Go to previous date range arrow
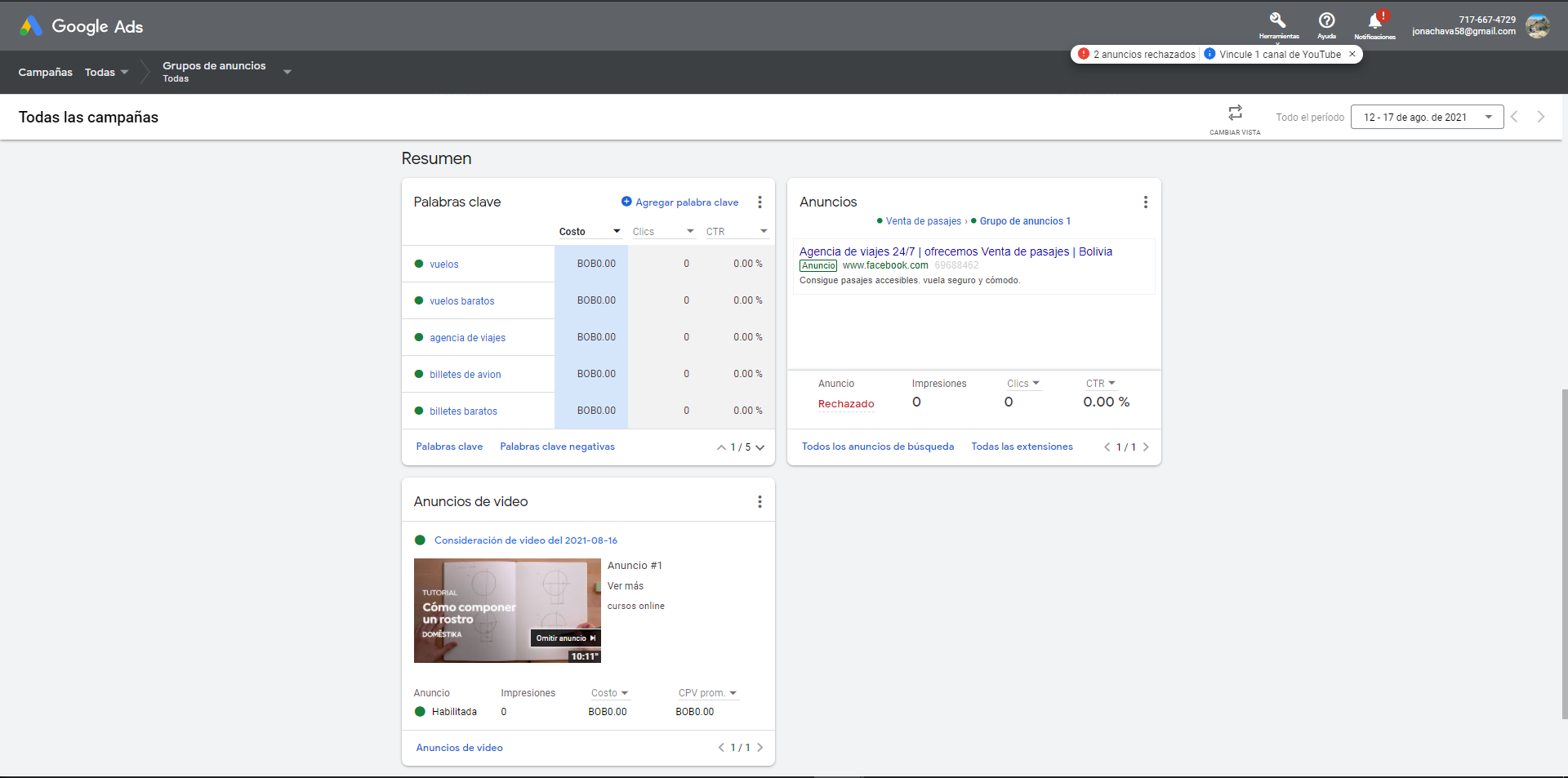The height and width of the screenshot is (778, 1568). coord(1514,117)
